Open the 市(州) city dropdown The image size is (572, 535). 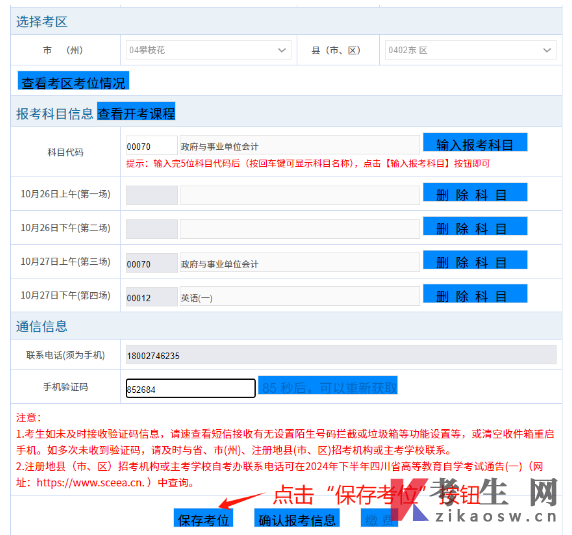[209, 50]
